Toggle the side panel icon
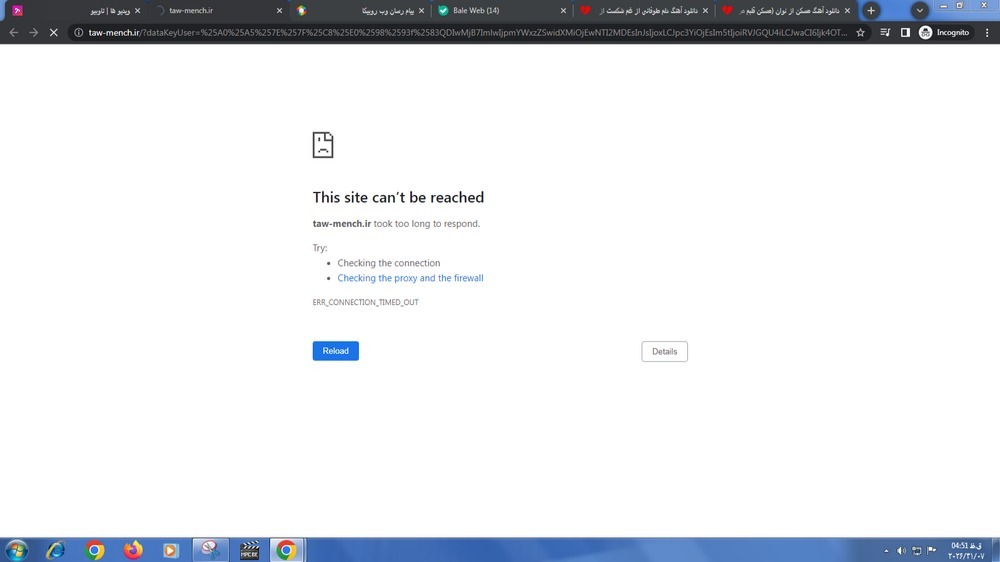Screen dimensions: 1000x562 click(x=905, y=33)
